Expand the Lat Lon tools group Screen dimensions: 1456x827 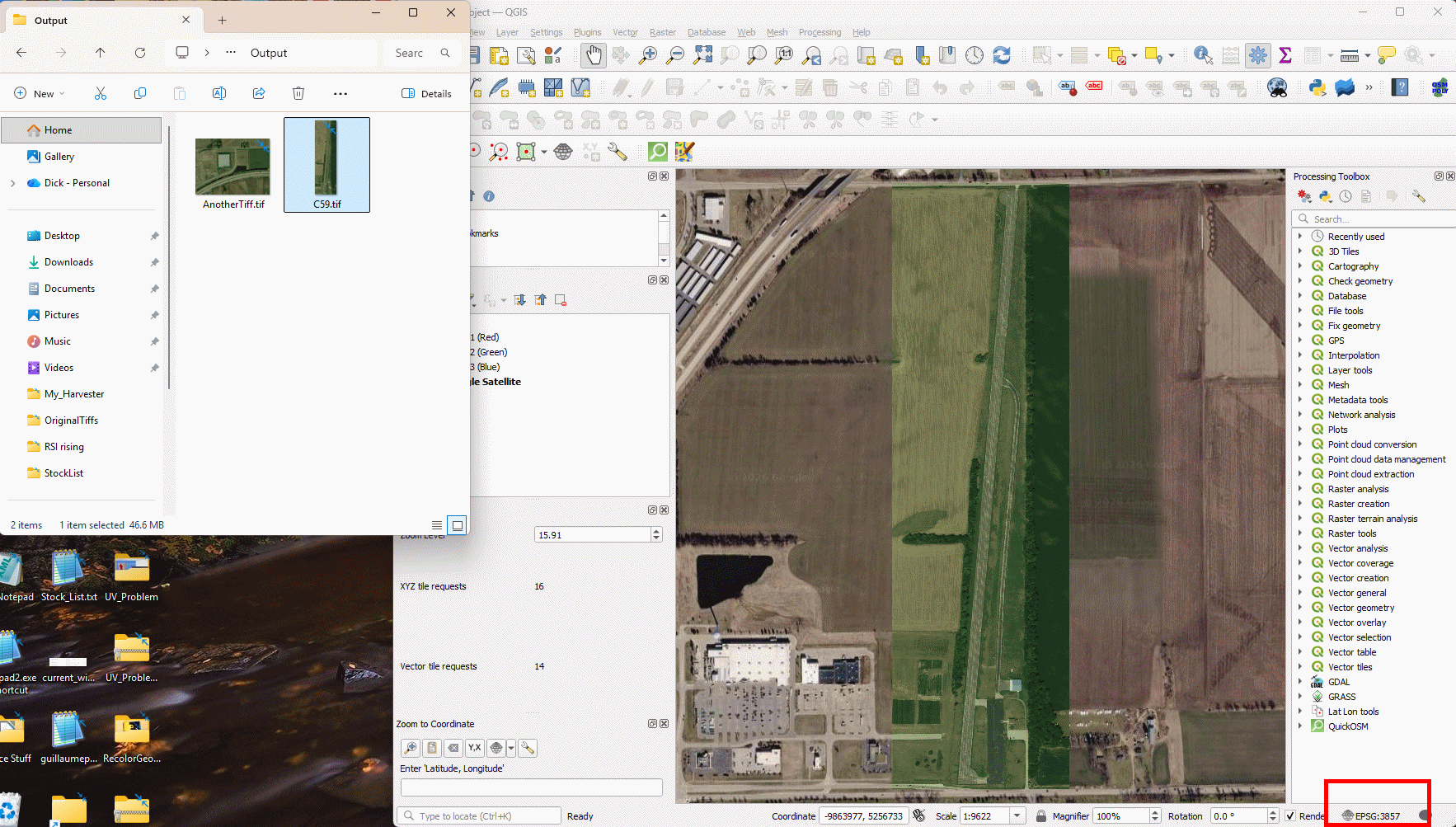coord(1300,712)
